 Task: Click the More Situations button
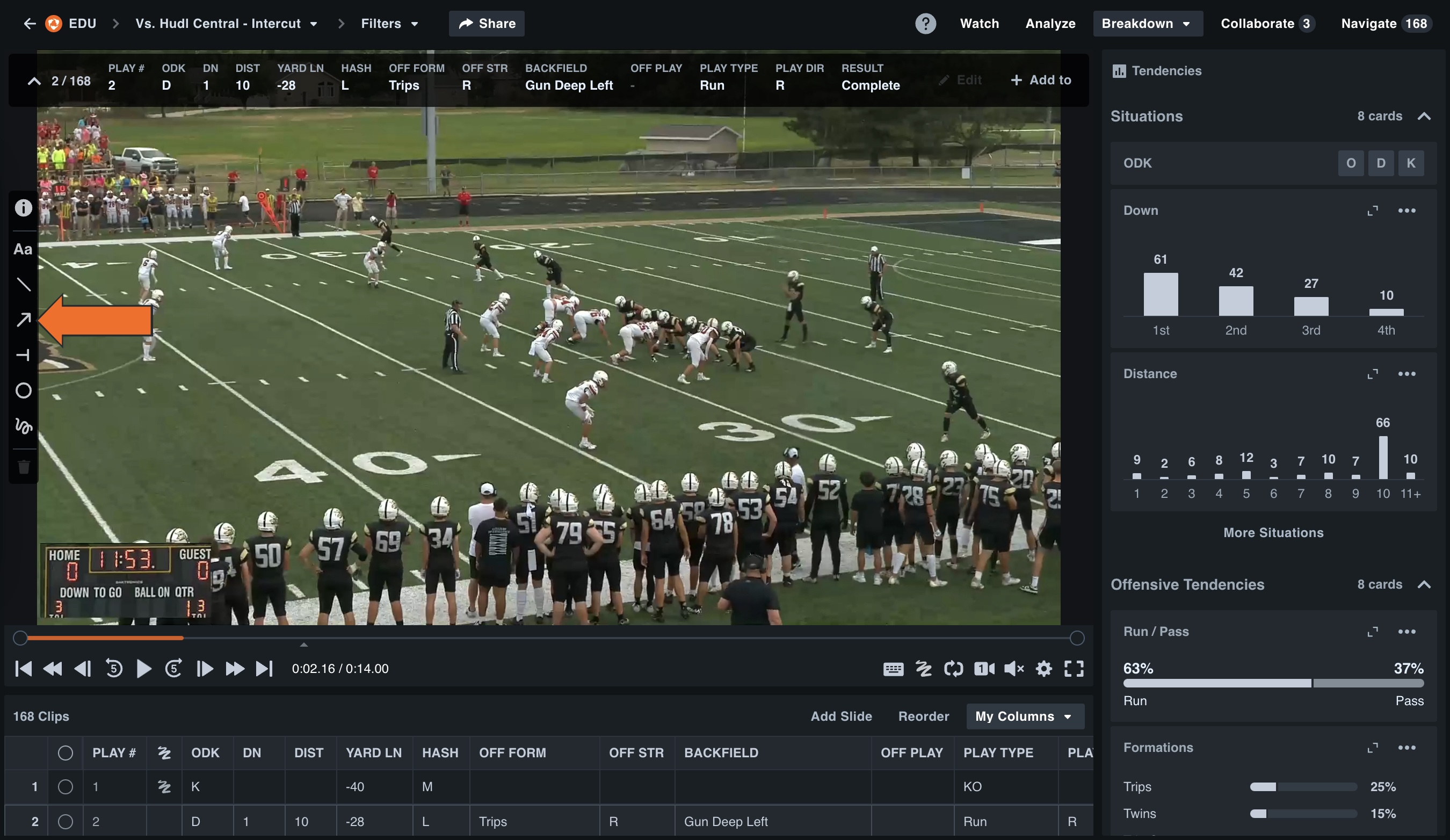pos(1273,532)
